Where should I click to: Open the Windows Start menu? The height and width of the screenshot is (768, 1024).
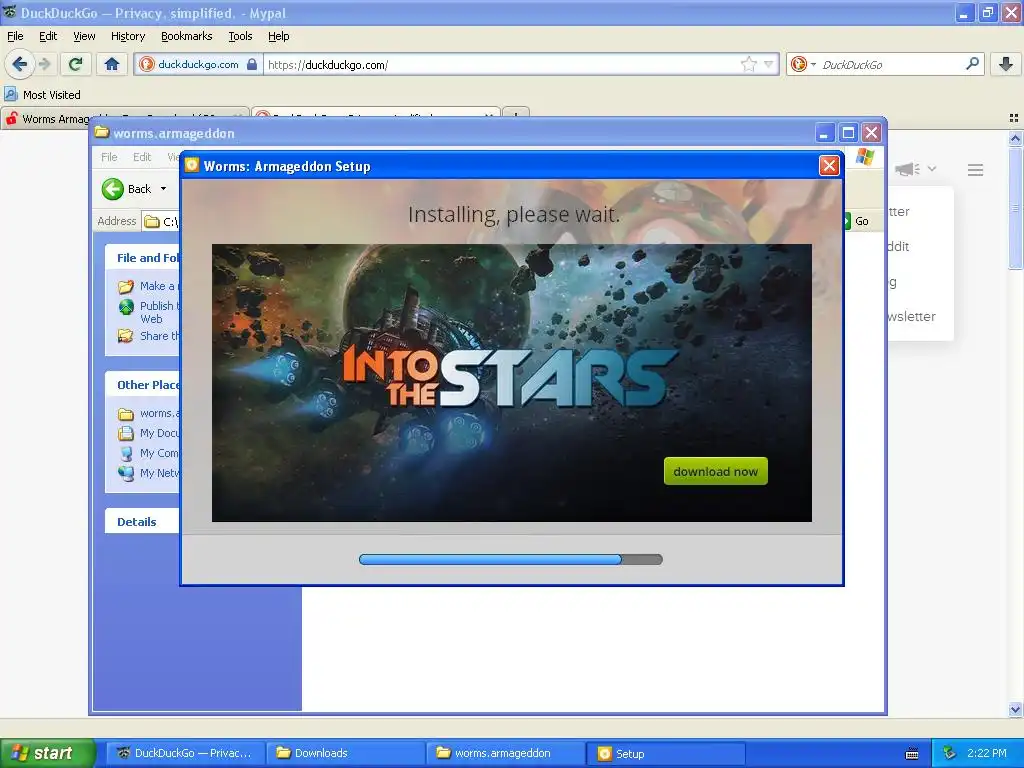[x=47, y=753]
